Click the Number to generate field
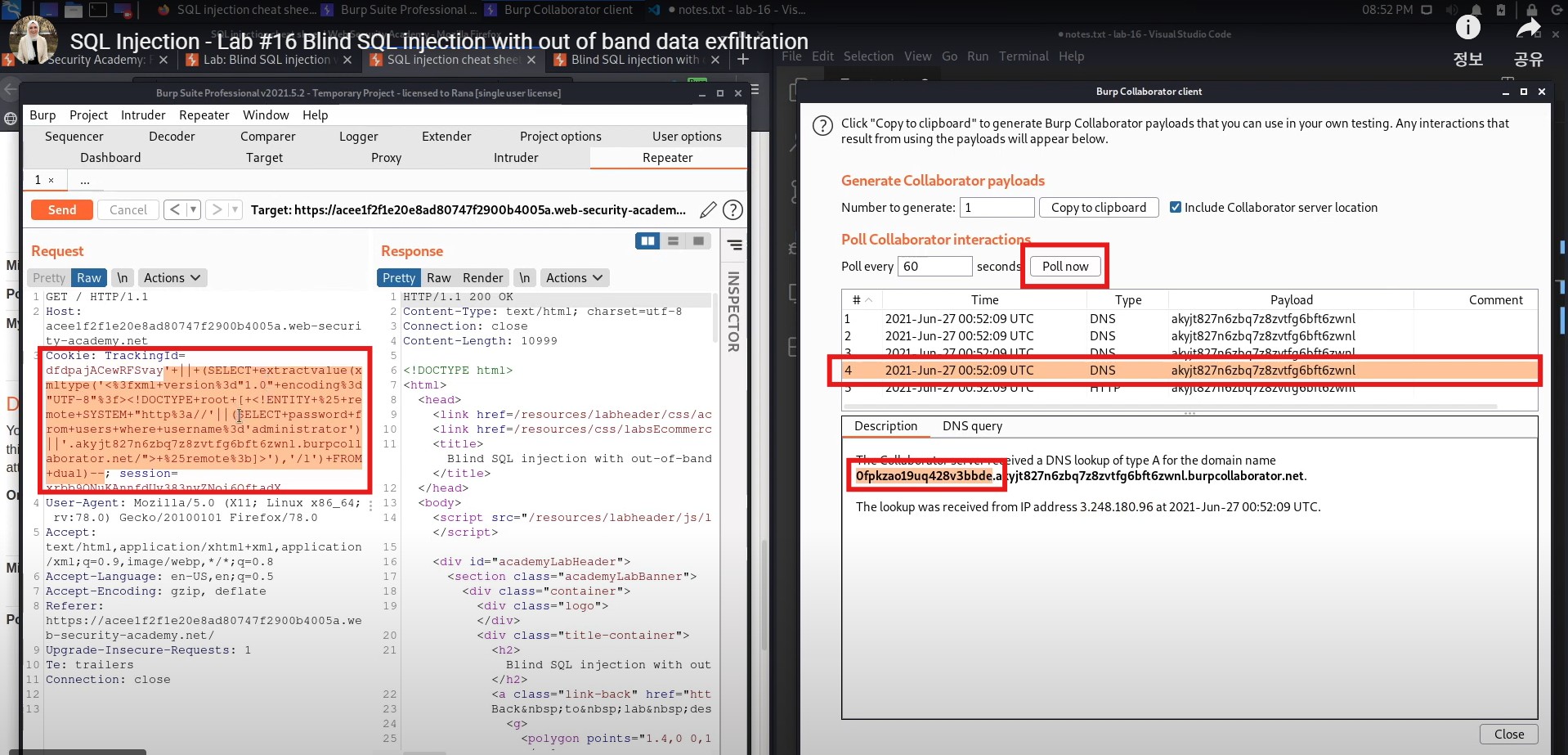 tap(997, 208)
